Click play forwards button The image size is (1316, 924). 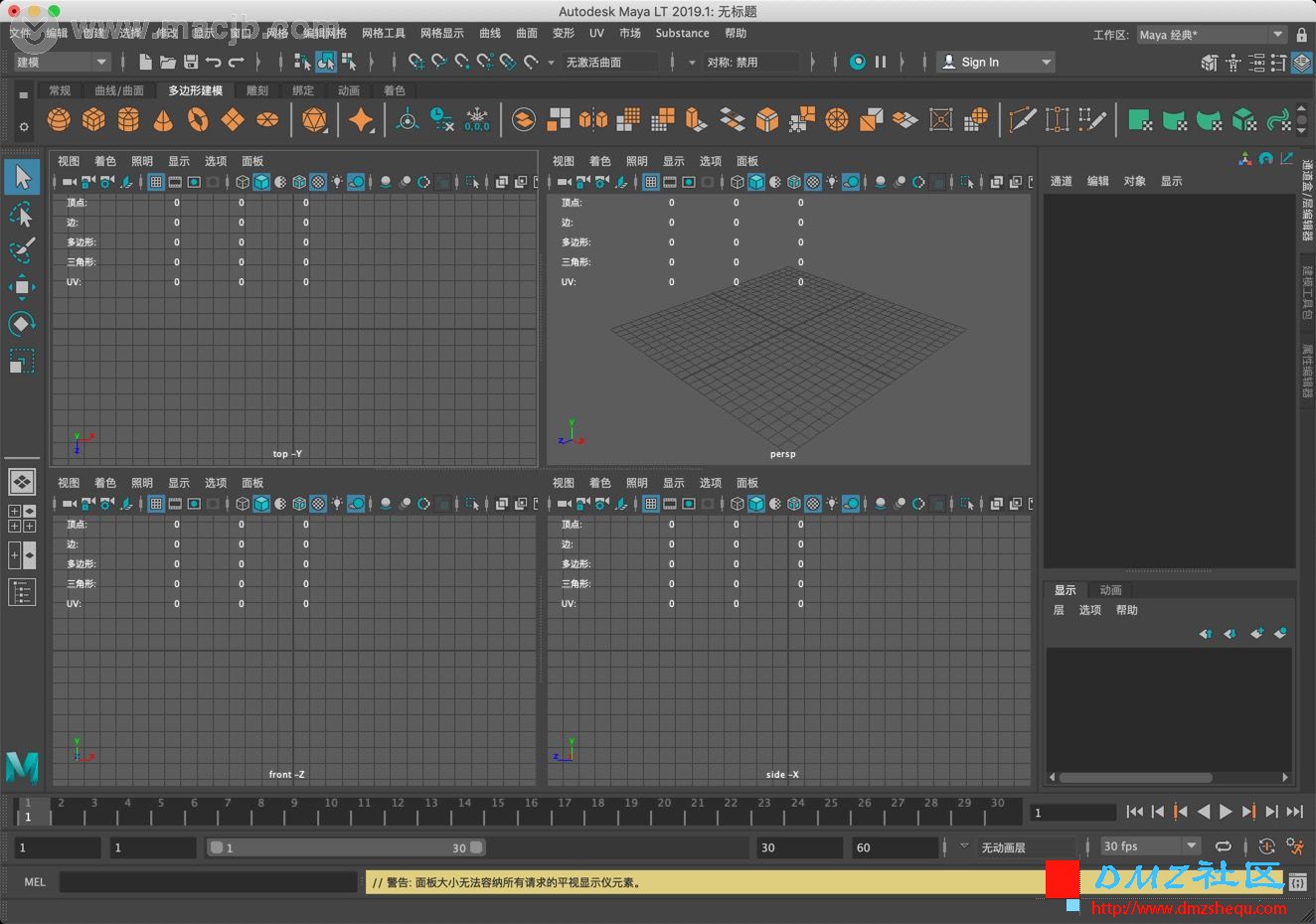[1226, 812]
